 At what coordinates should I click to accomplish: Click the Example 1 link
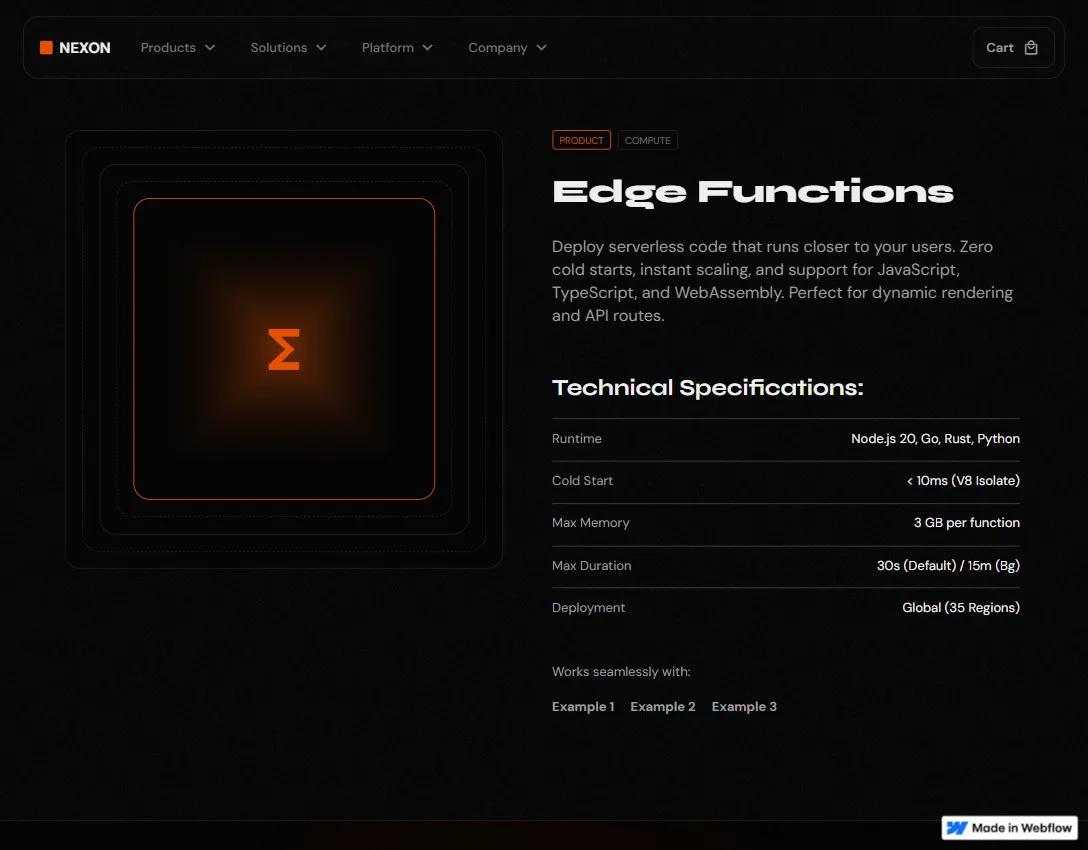[x=583, y=706]
